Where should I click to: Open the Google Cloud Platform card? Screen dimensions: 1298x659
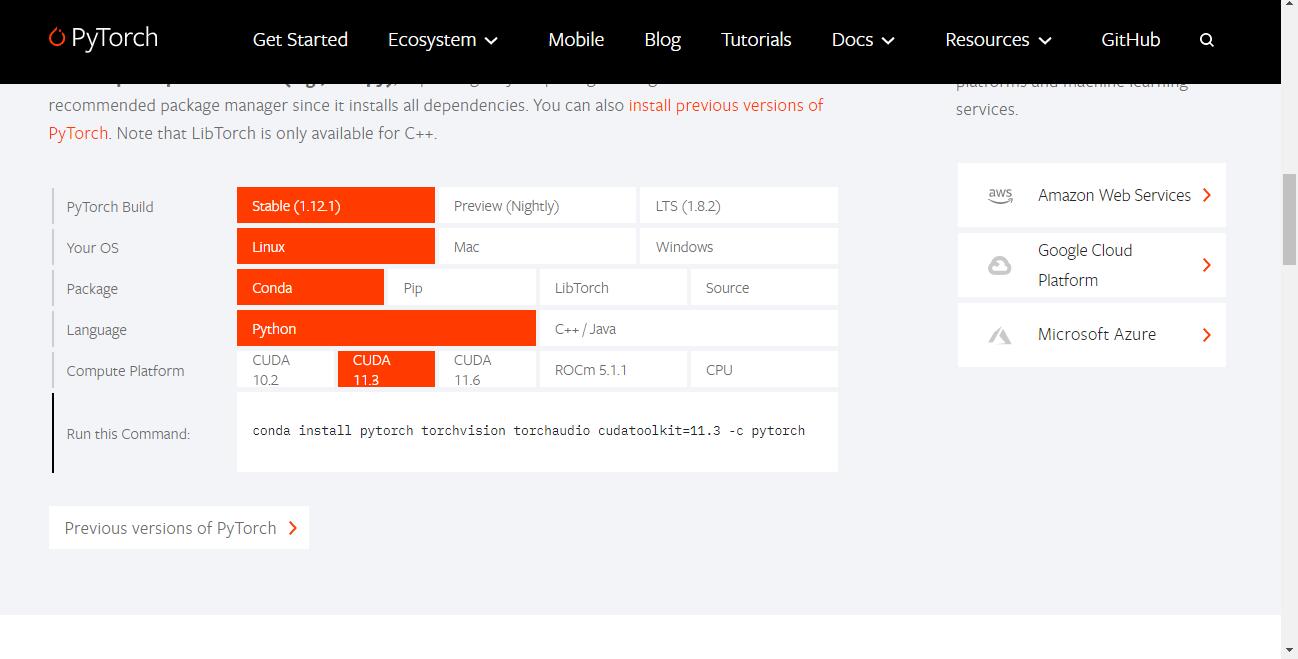coord(1092,265)
